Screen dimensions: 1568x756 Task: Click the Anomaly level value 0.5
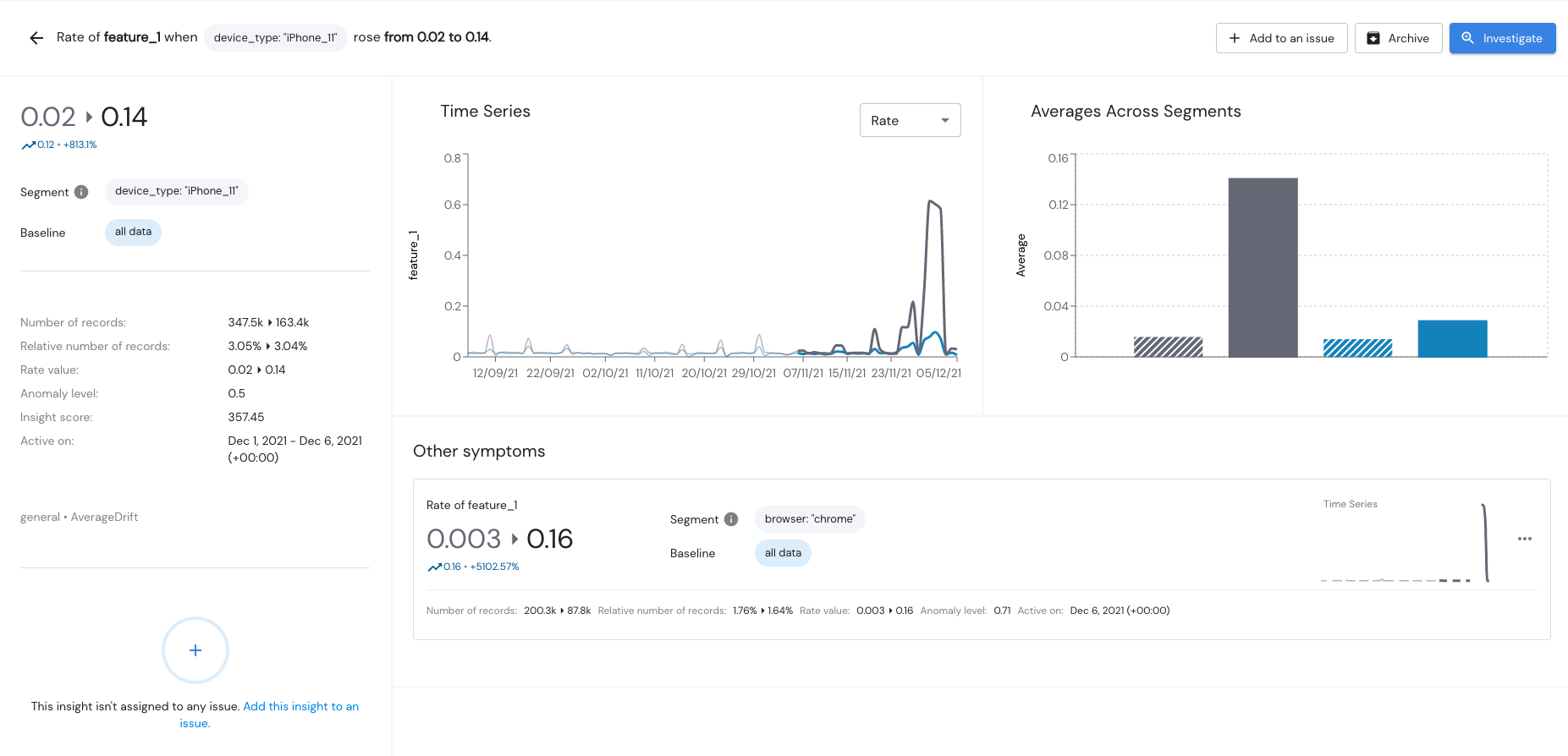236,393
